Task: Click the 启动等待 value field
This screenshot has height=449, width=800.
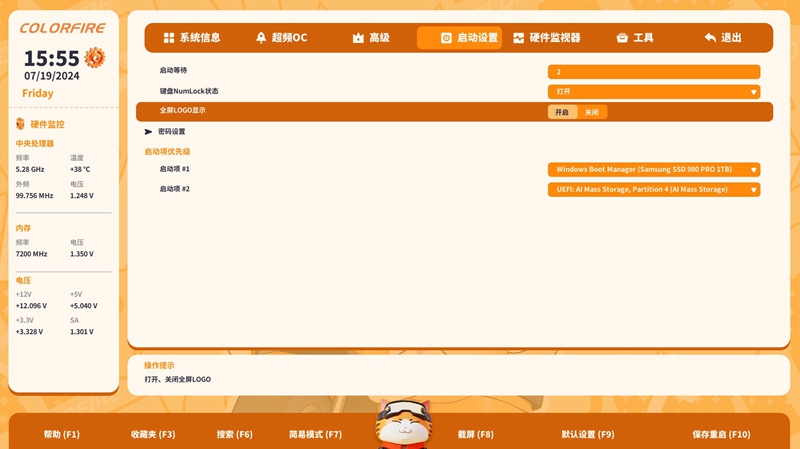Action: pyautogui.click(x=653, y=72)
